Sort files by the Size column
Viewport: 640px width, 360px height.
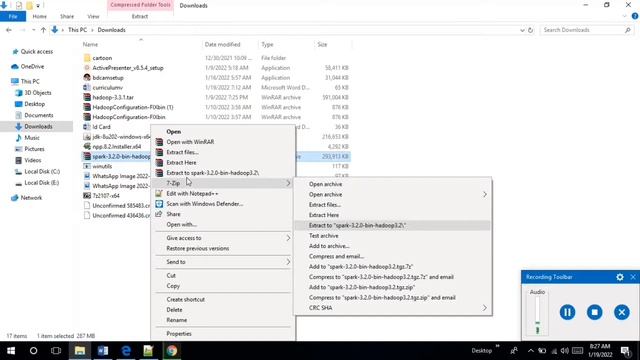322,44
